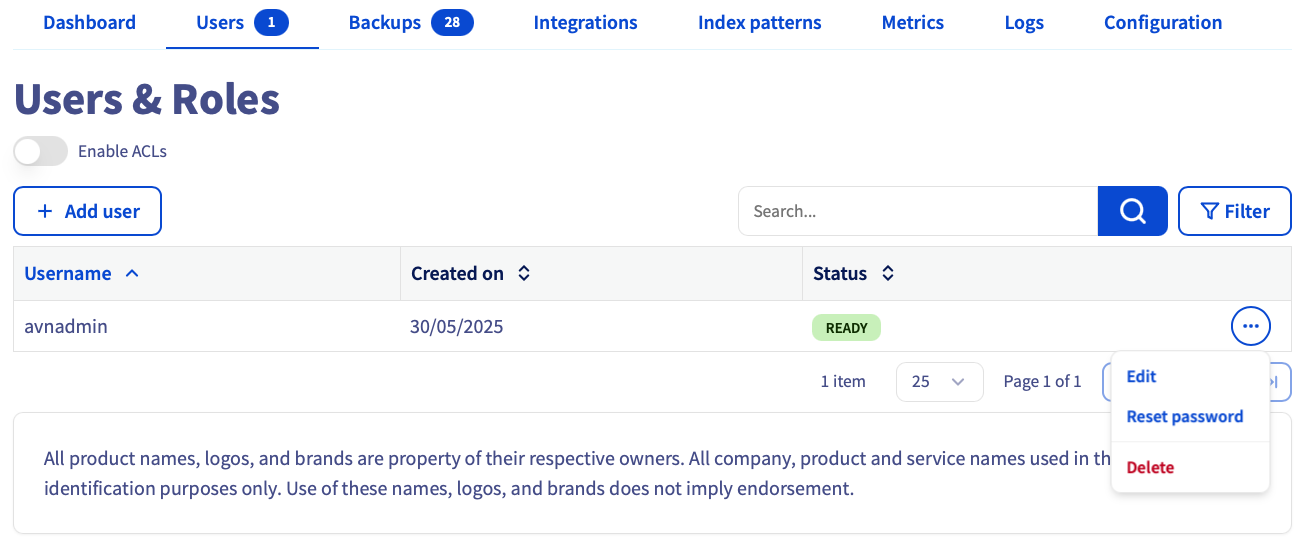Go to the Integrations tab
Screen dimensions: 1303x544
[585, 22]
